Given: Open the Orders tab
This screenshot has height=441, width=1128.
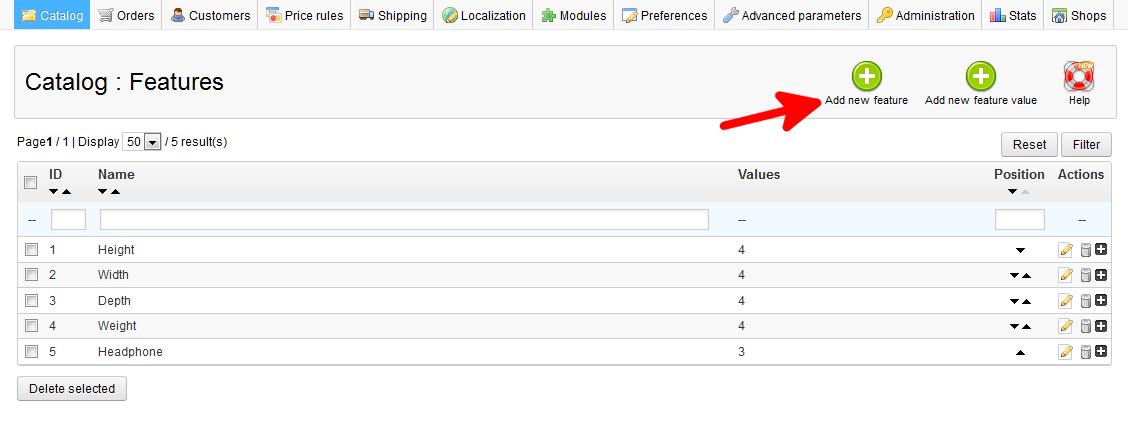Looking at the screenshot, I should [126, 15].
